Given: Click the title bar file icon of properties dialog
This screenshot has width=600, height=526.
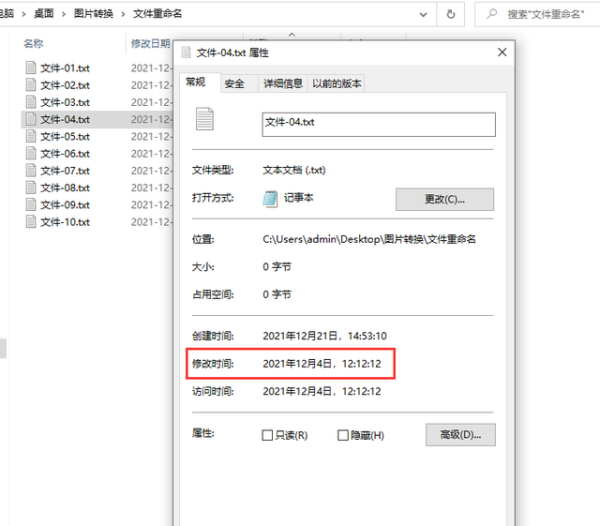Looking at the screenshot, I should pyautogui.click(x=186, y=52).
